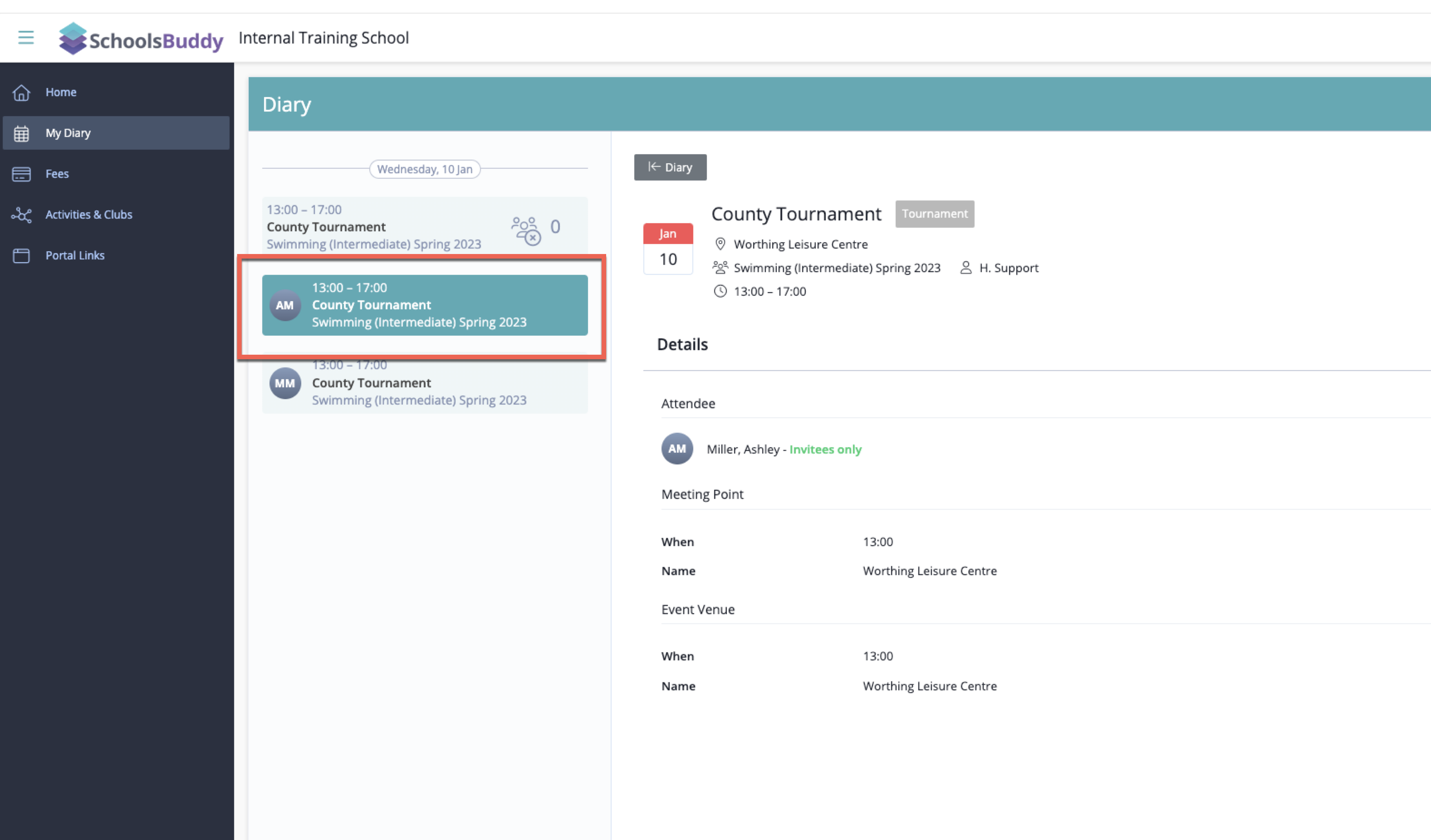Screen dimensions: 1431x840
Task: Click the MM avatar in diary list
Action: (x=284, y=383)
